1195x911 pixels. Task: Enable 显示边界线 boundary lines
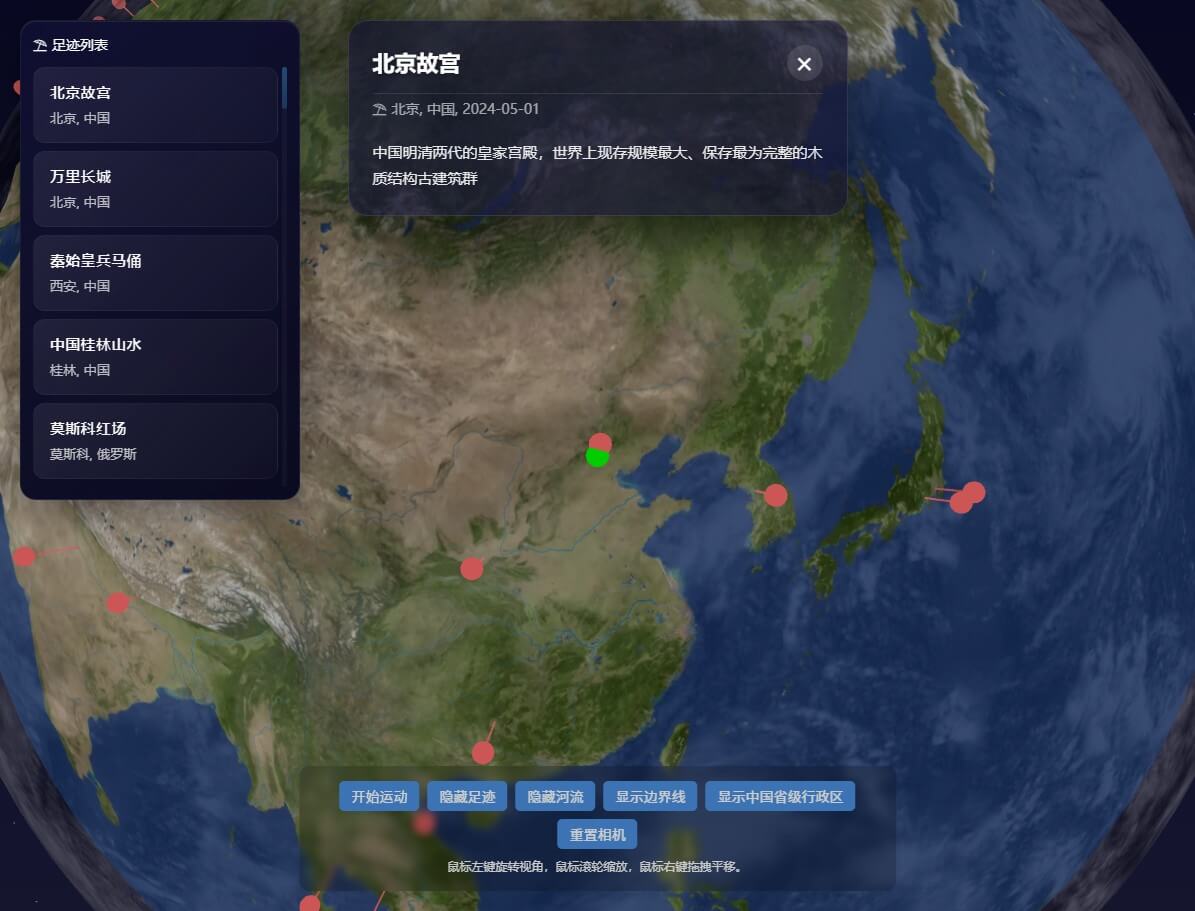pos(650,796)
